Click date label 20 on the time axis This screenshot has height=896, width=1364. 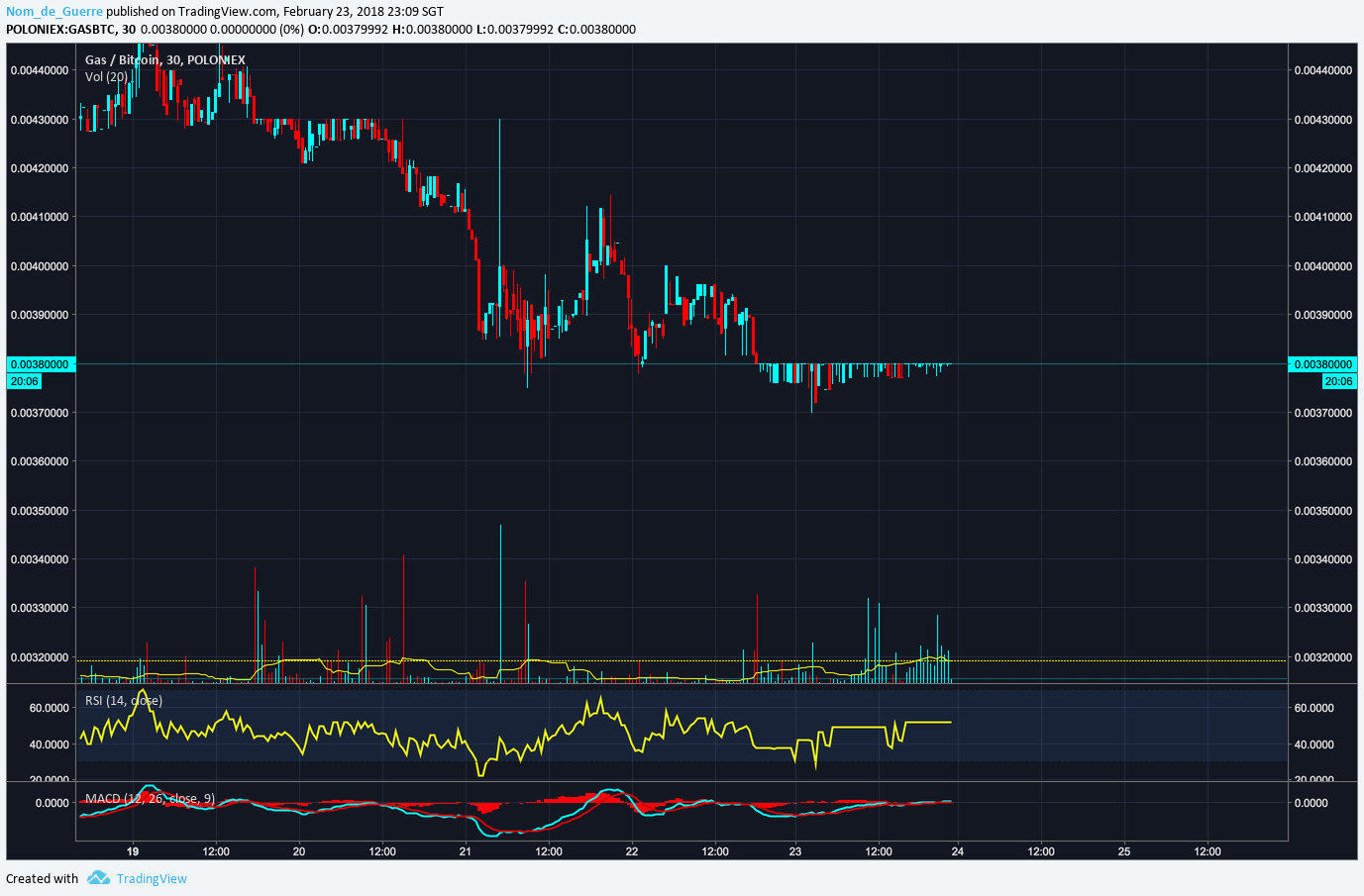299,851
